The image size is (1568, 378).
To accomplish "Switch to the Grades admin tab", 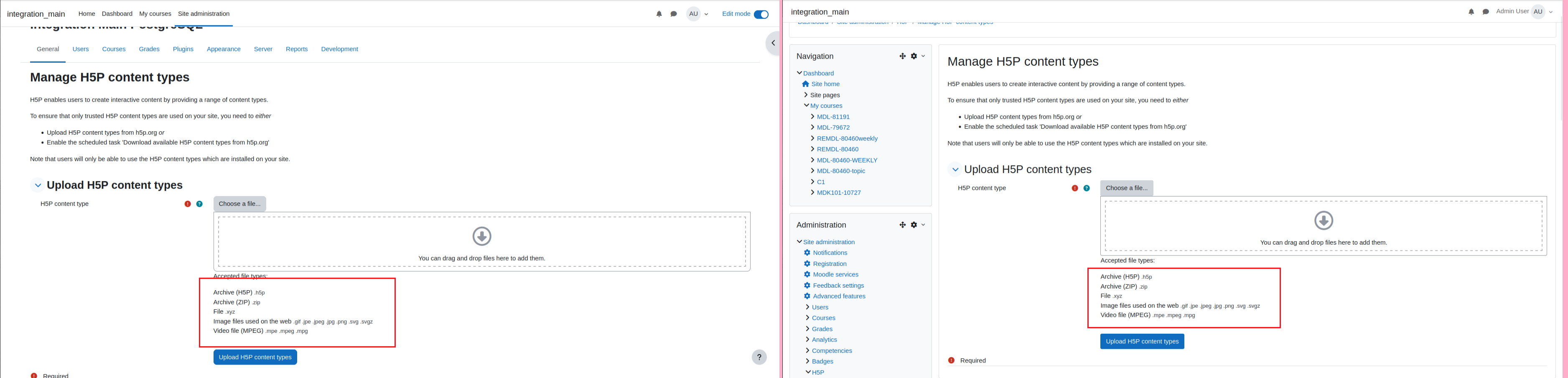I will pos(149,49).
